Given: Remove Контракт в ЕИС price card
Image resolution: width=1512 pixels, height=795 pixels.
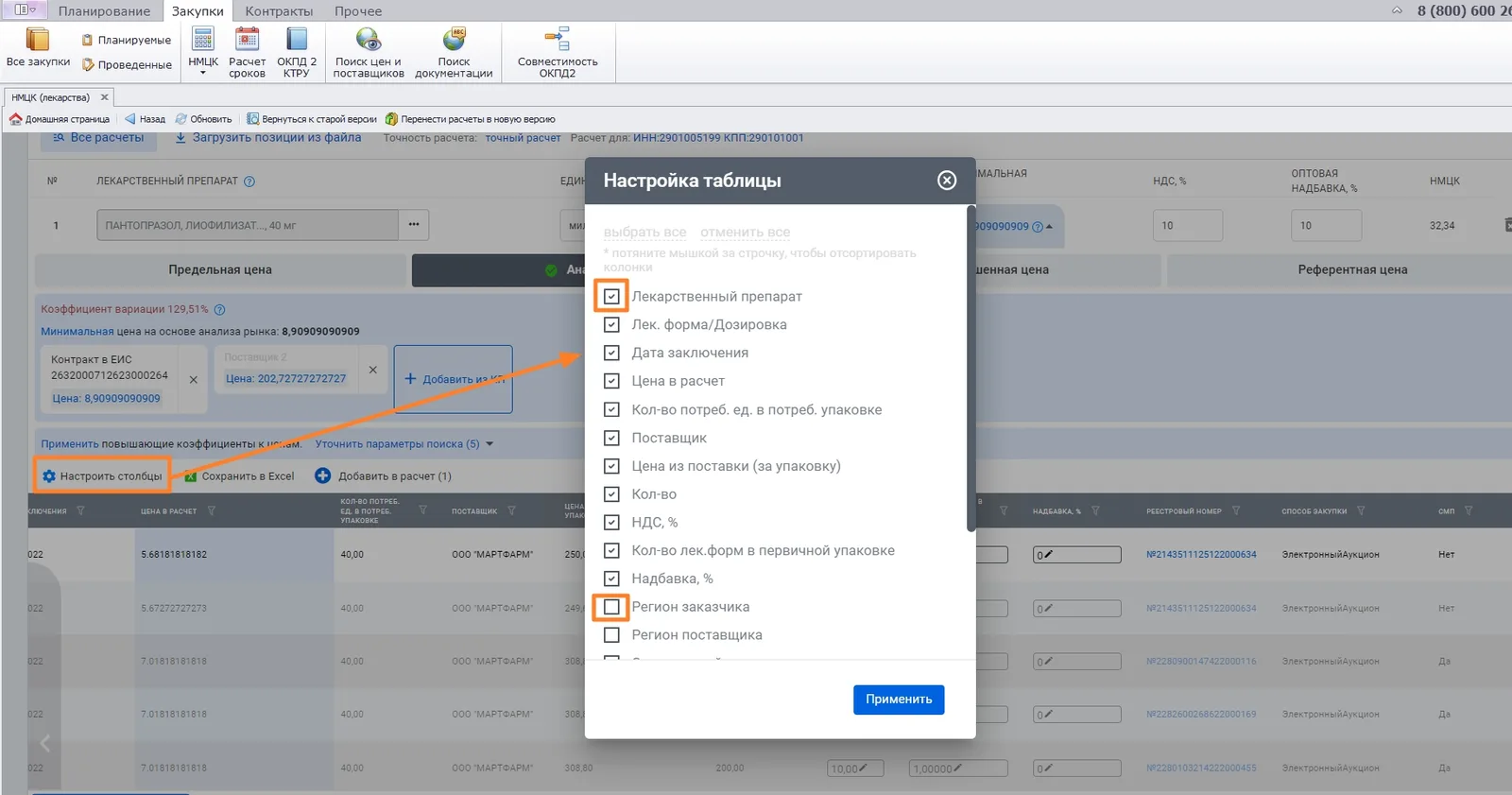Looking at the screenshot, I should pos(193,379).
